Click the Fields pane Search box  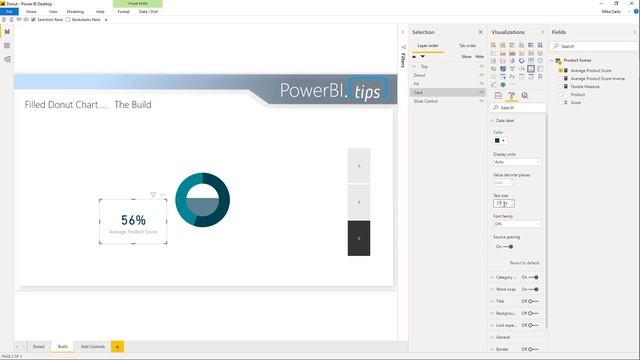pos(594,46)
